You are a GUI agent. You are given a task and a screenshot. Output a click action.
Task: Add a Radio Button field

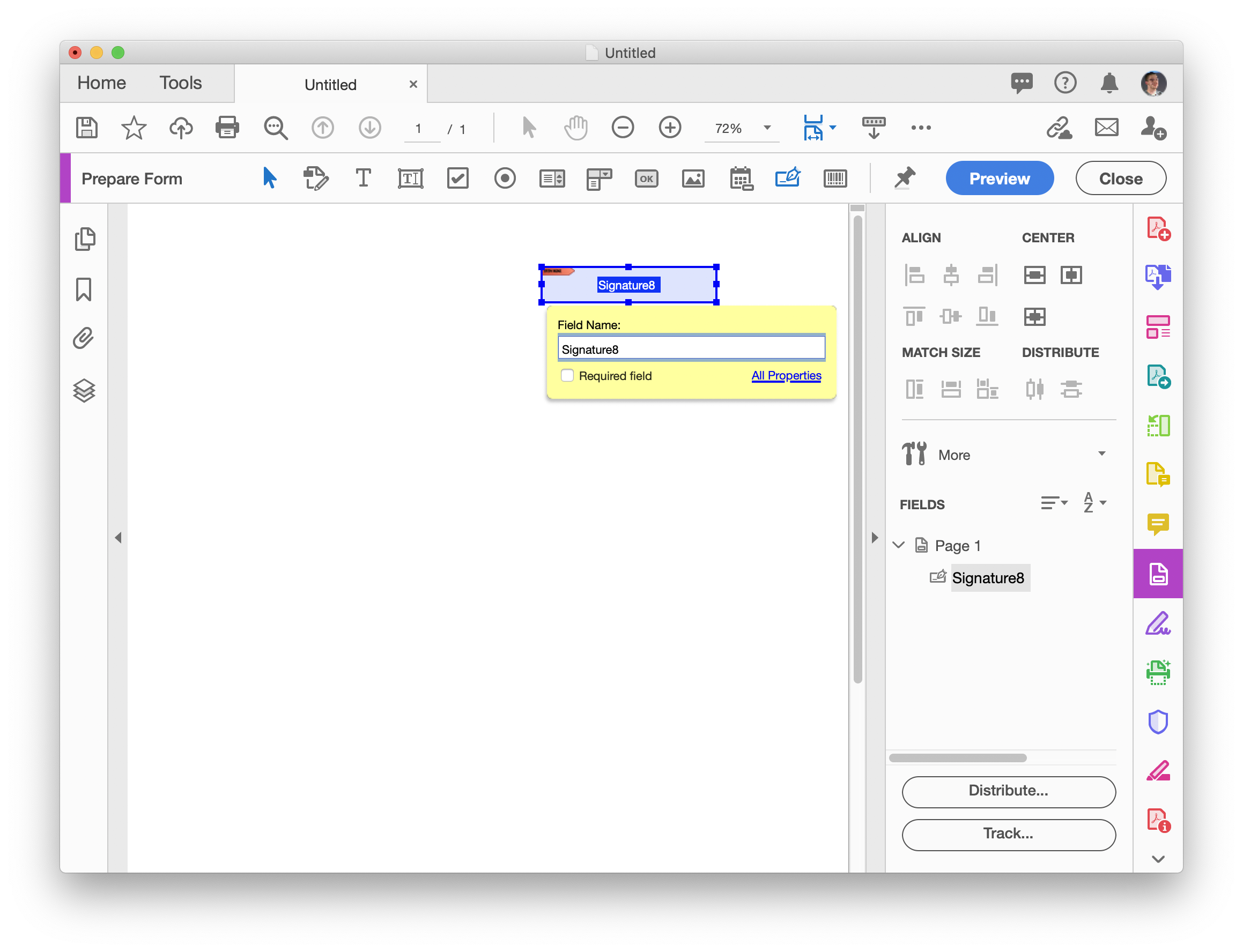click(505, 178)
